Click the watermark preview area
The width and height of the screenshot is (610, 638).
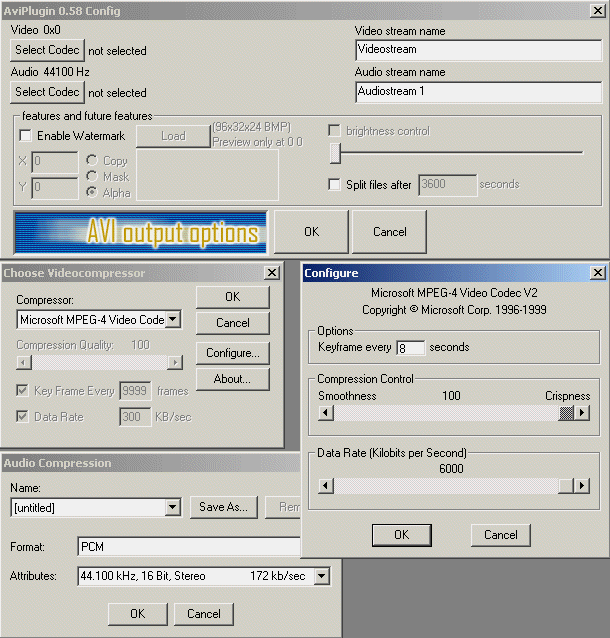208,175
